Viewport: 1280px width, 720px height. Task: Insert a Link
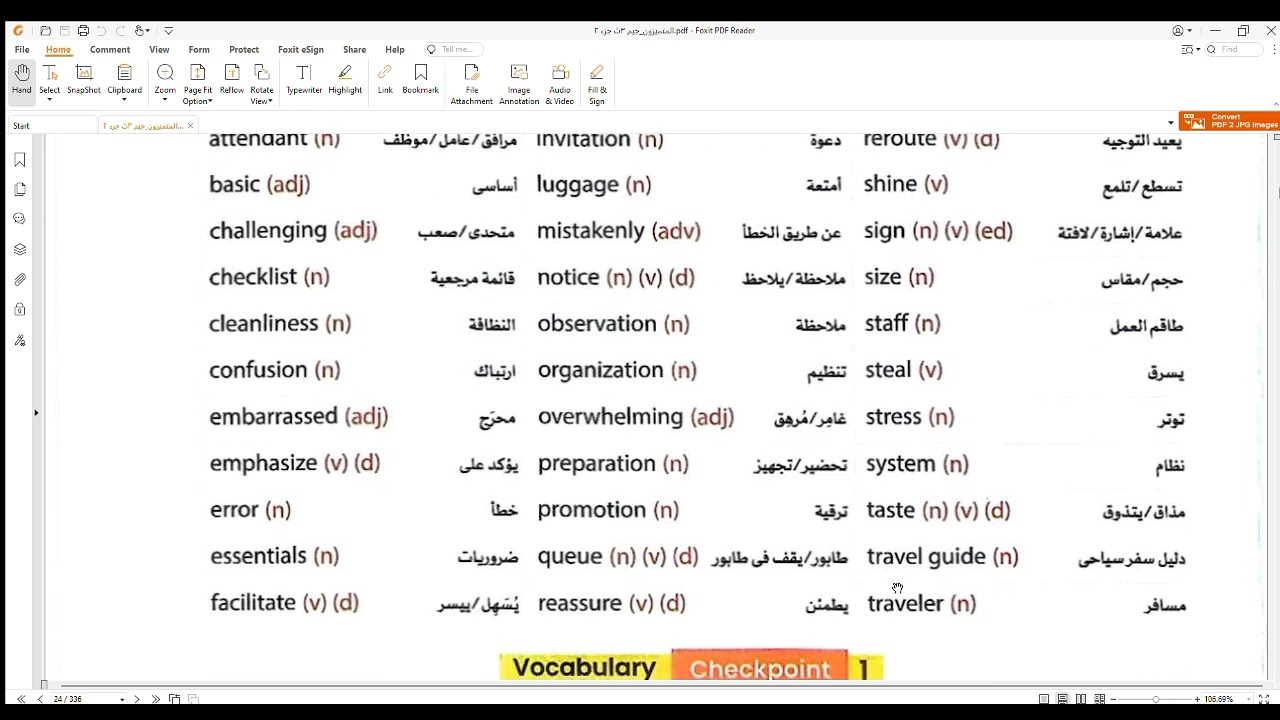[385, 80]
